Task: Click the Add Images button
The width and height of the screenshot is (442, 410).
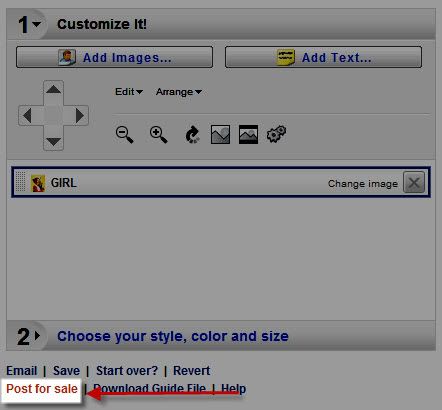Action: pos(114,57)
